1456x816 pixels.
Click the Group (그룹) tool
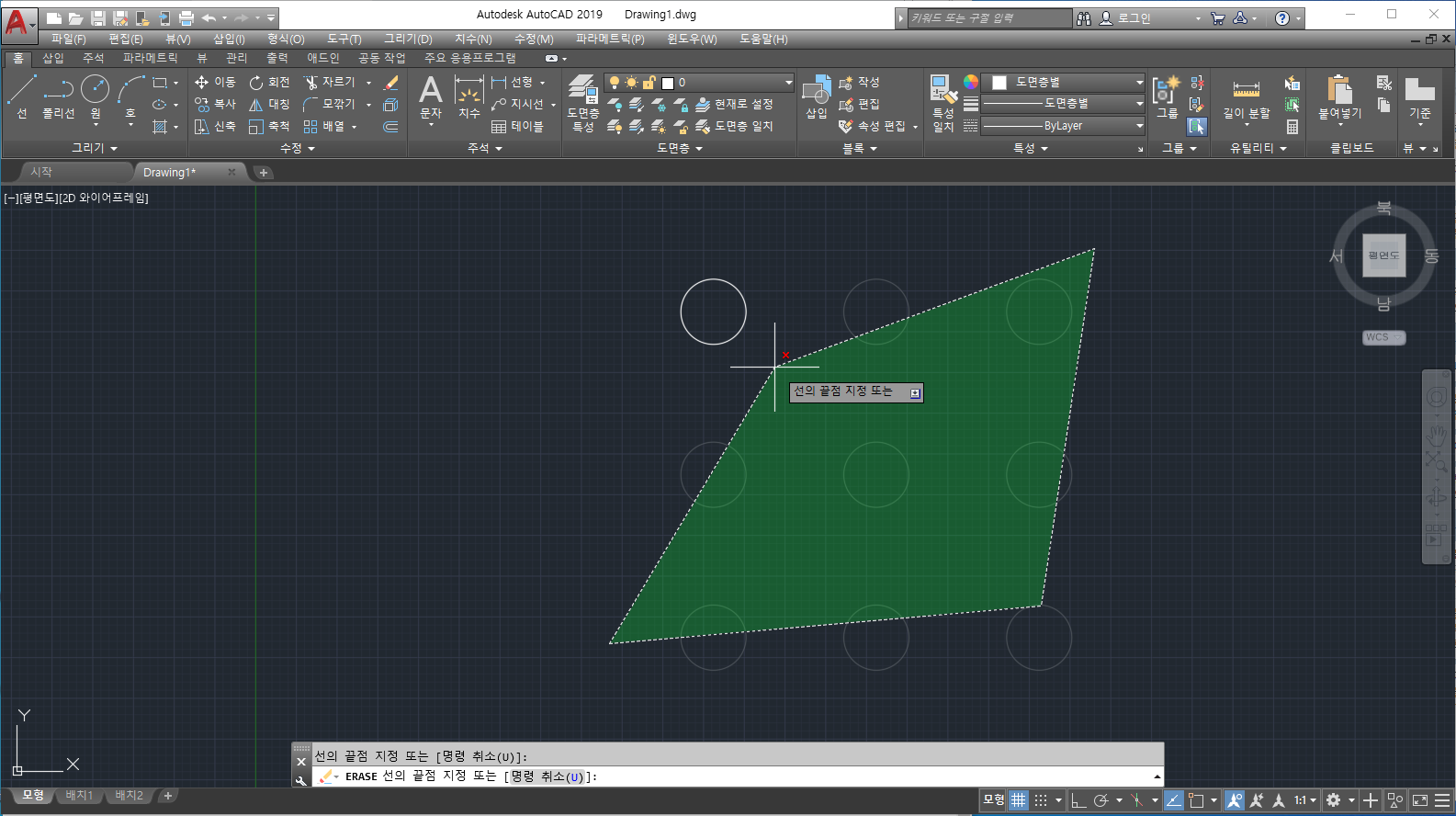pyautogui.click(x=1167, y=97)
